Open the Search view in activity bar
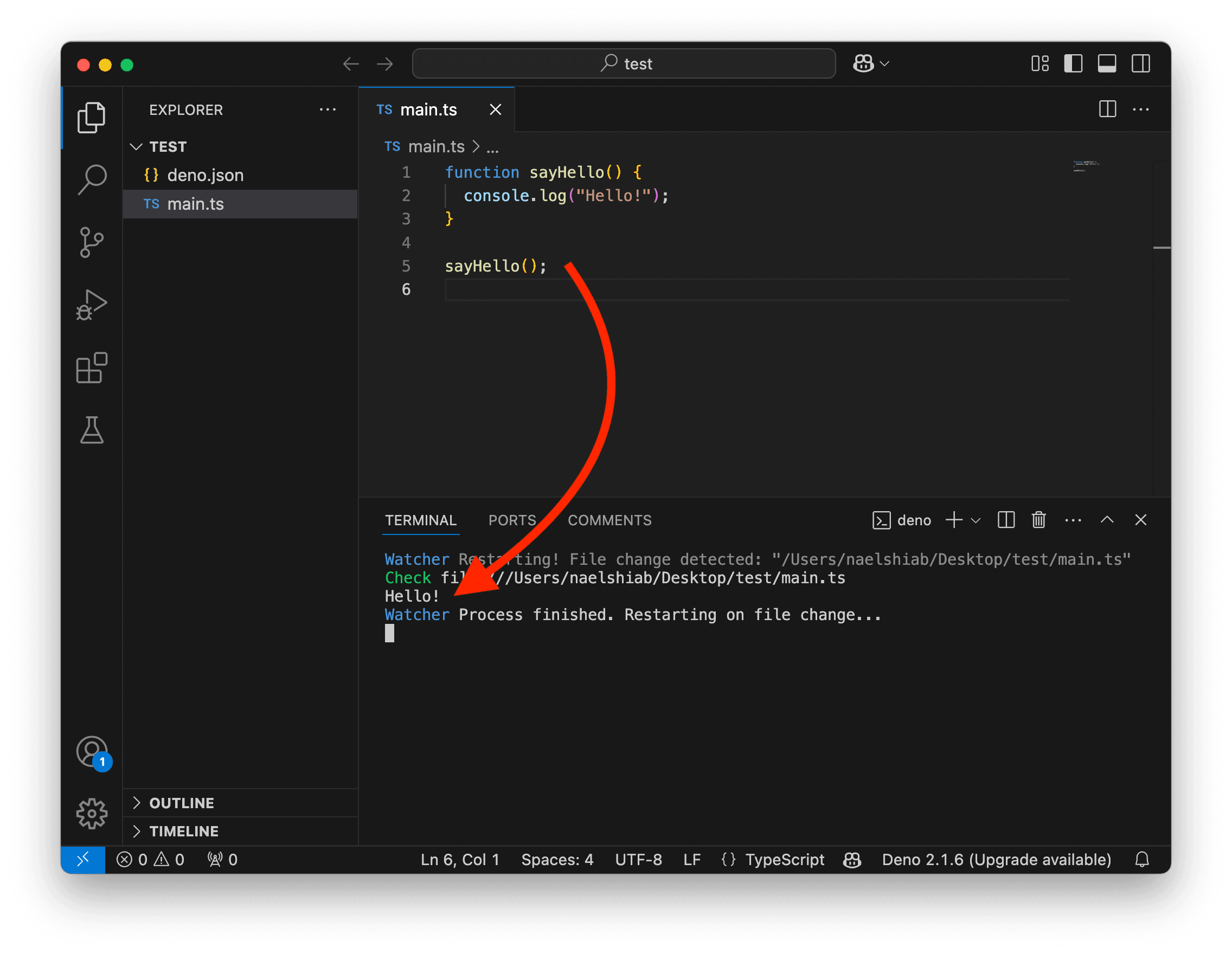 92,180
